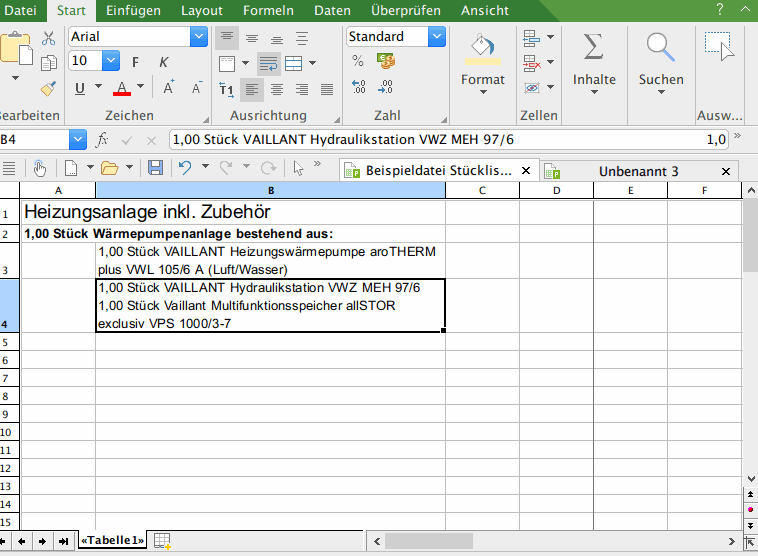
Task: Switch to Unbenannt 3 document tab
Action: pyautogui.click(x=638, y=172)
